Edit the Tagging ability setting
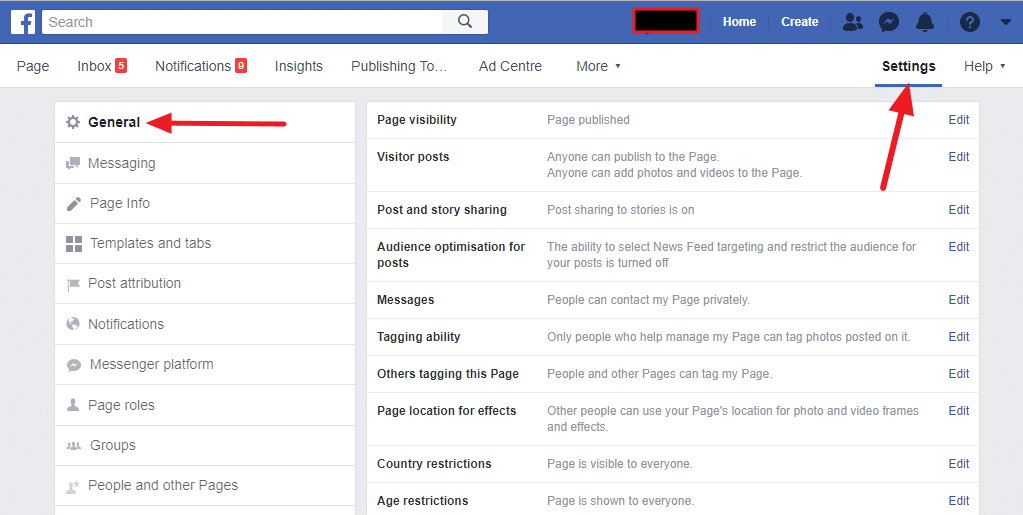 958,337
